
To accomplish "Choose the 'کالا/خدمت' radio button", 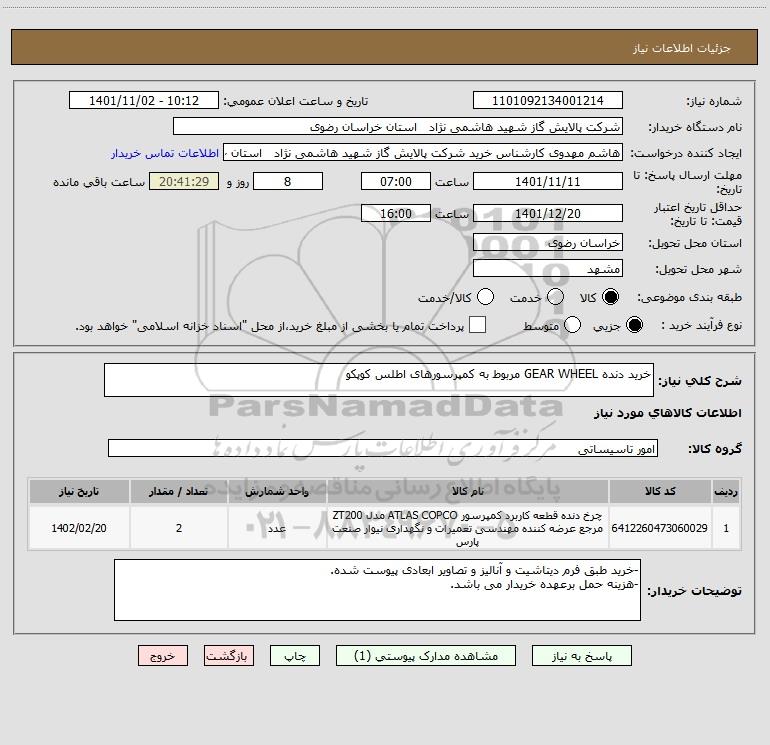I will click(x=486, y=298).
